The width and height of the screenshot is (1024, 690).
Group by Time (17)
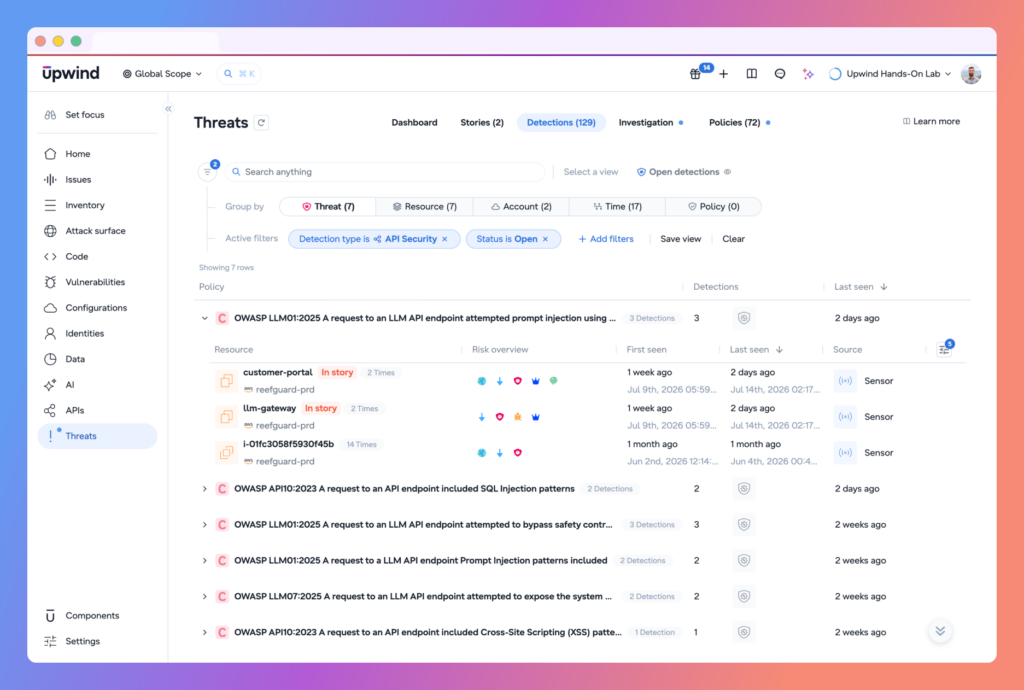[x=617, y=206]
